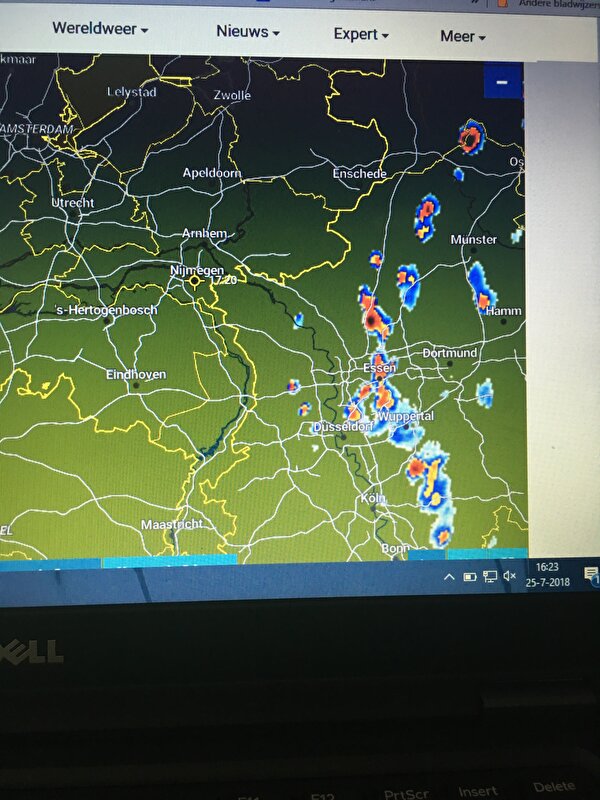Click the Hamm city label
600x800 pixels.
click(504, 311)
